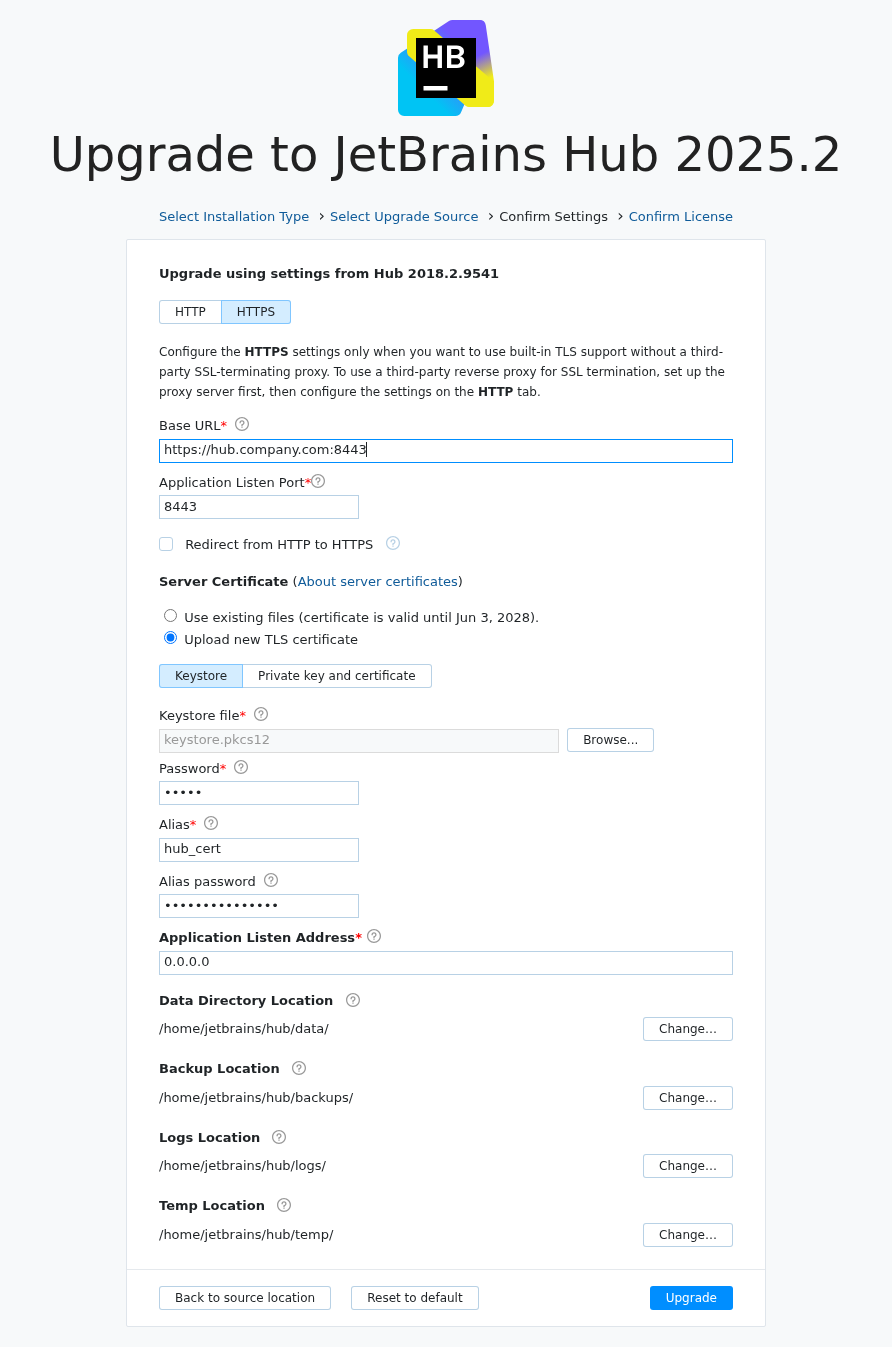Open help icon beside Keystore file
The image size is (892, 1347).
pyautogui.click(x=260, y=714)
